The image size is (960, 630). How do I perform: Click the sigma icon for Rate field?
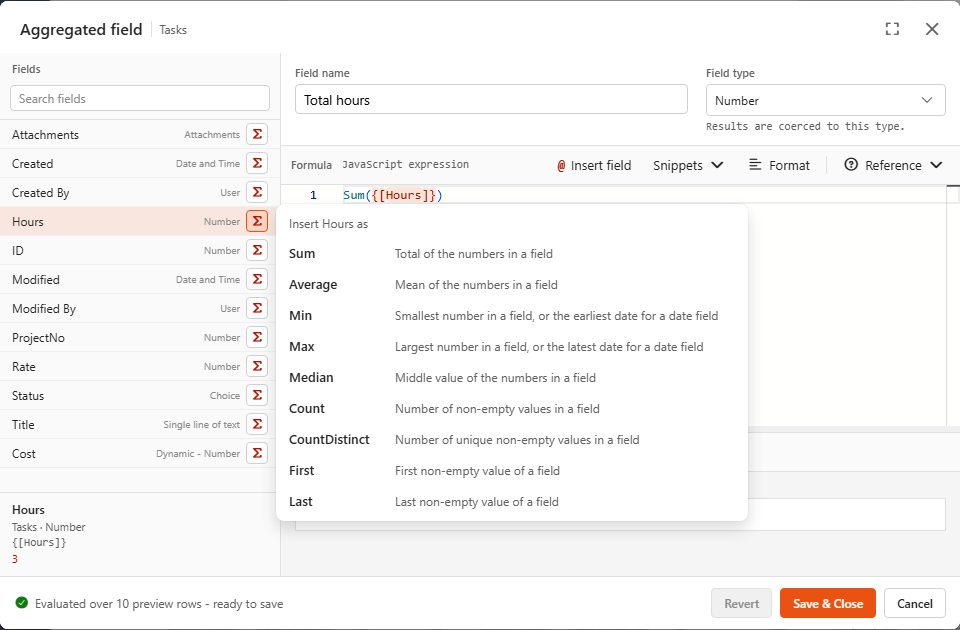point(257,366)
